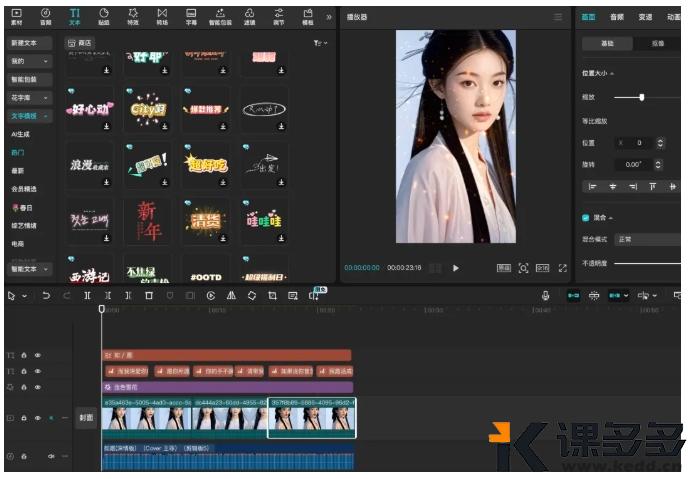
Task: Show more tabs with the » chevron
Action: click(x=329, y=17)
